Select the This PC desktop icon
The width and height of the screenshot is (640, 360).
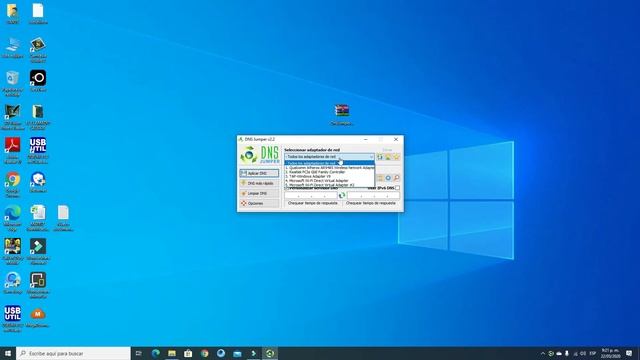(x=12, y=44)
